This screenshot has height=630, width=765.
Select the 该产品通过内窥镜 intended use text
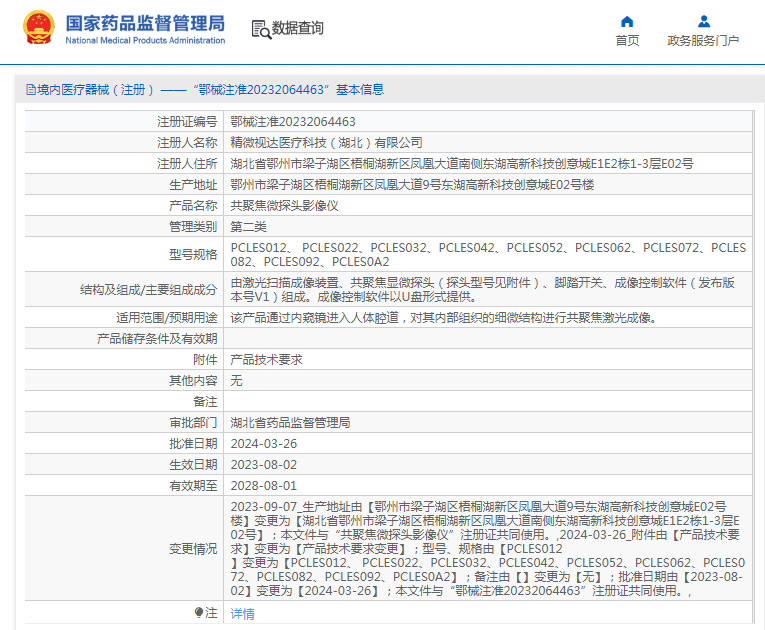tap(443, 317)
